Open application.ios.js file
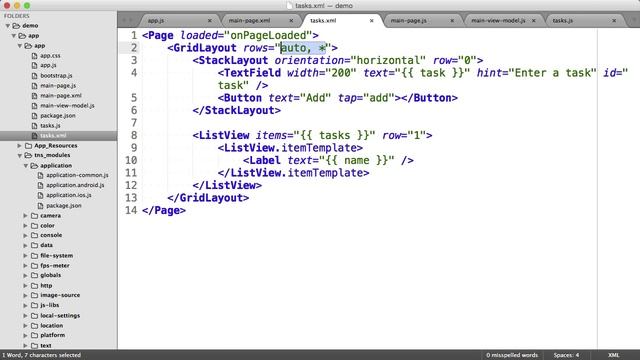 (x=69, y=195)
